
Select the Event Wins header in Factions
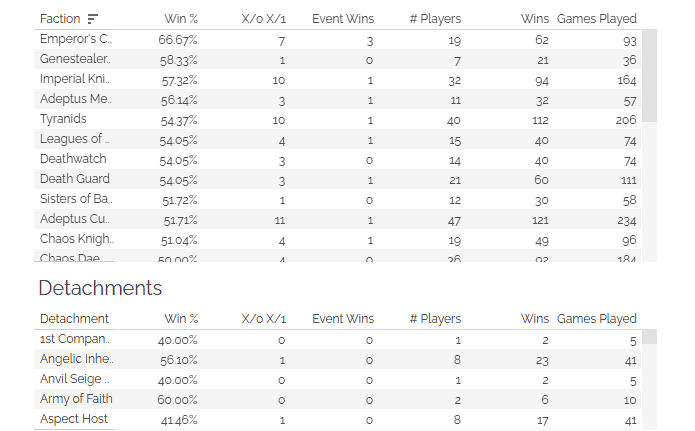click(343, 19)
